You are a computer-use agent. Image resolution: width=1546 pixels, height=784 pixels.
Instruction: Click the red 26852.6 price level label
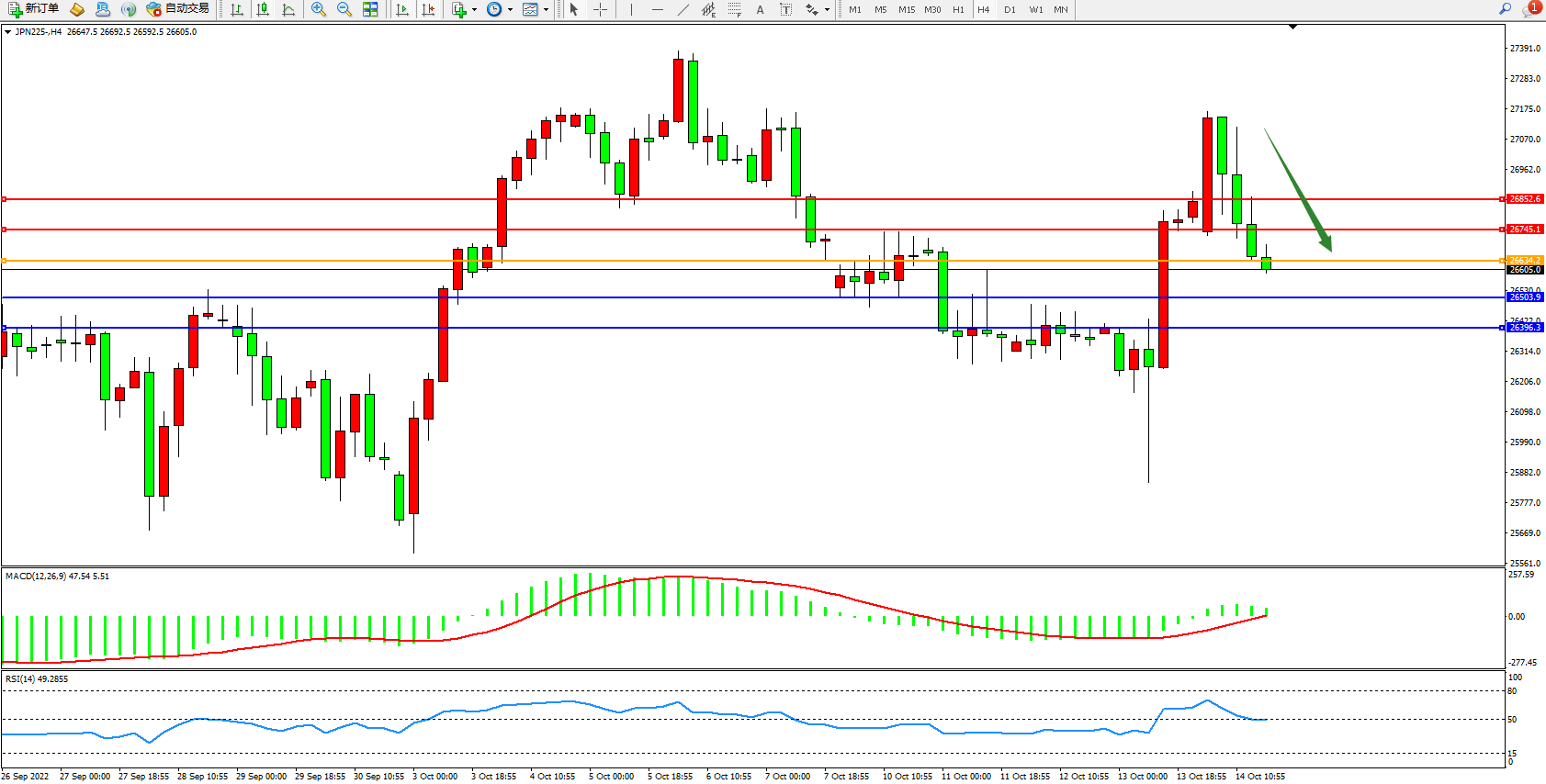pos(1525,199)
